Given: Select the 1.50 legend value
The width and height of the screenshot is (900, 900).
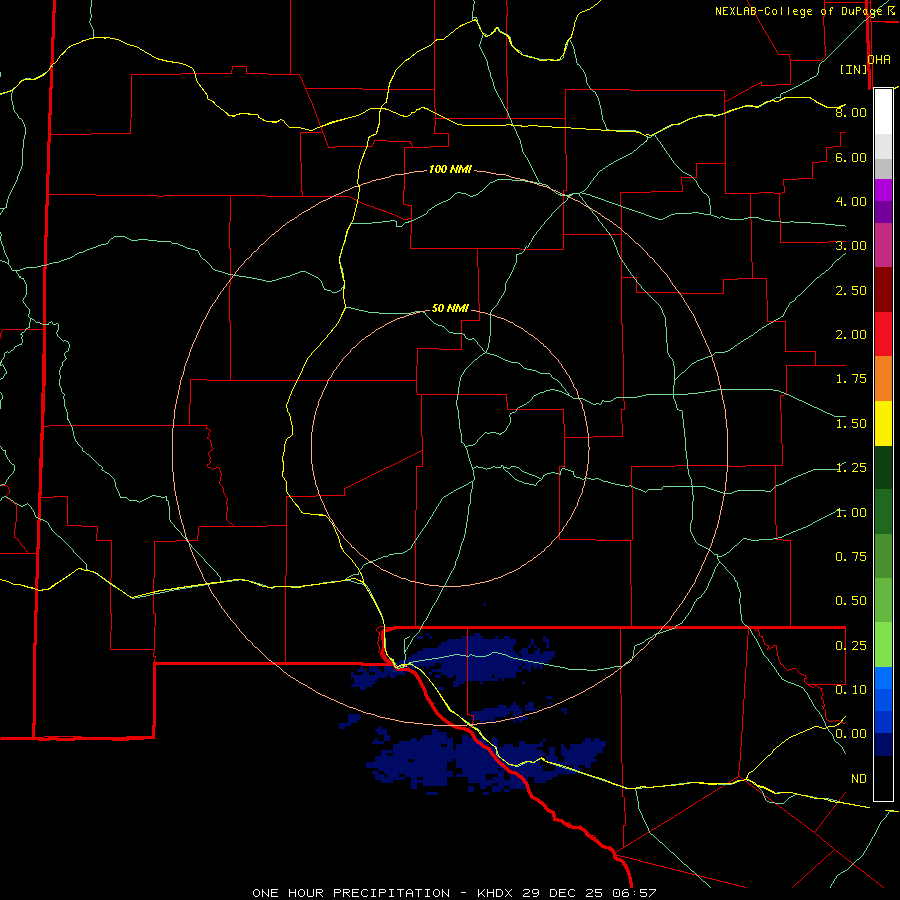Looking at the screenshot, I should click(x=851, y=424).
